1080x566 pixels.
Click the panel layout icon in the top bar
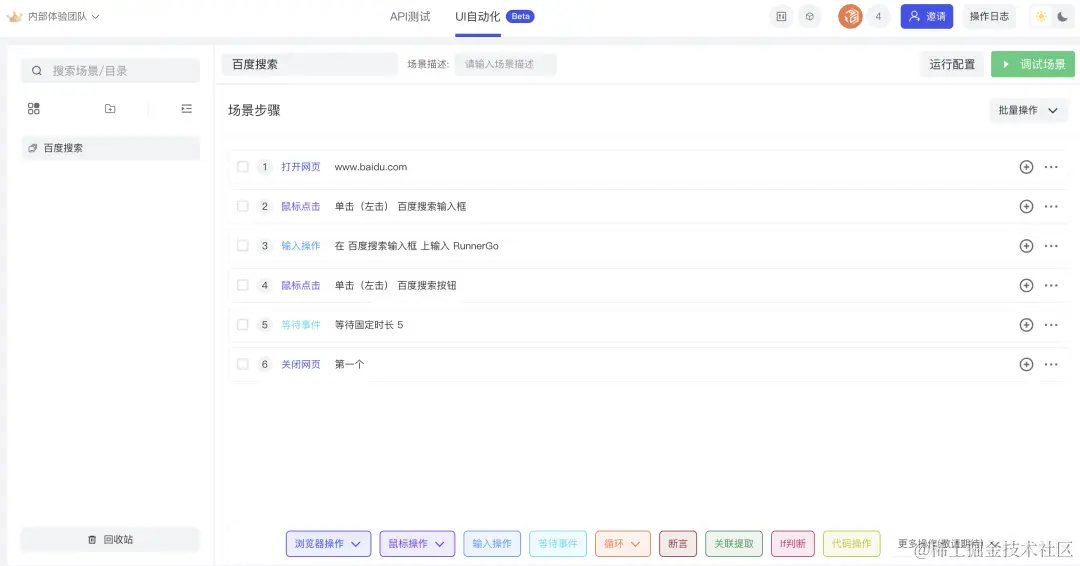click(781, 17)
